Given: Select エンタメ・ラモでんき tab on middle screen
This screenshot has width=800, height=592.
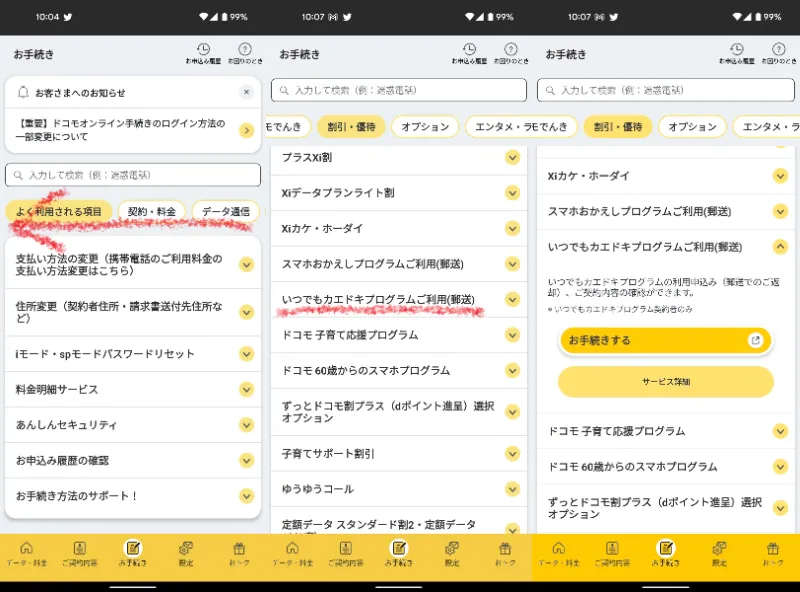Looking at the screenshot, I should (521, 127).
